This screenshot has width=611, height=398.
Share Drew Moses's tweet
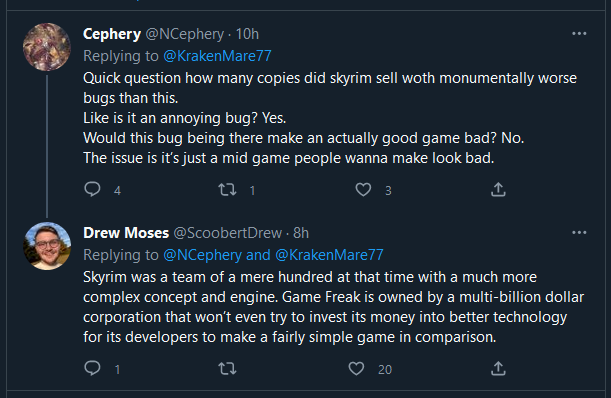pyautogui.click(x=498, y=368)
